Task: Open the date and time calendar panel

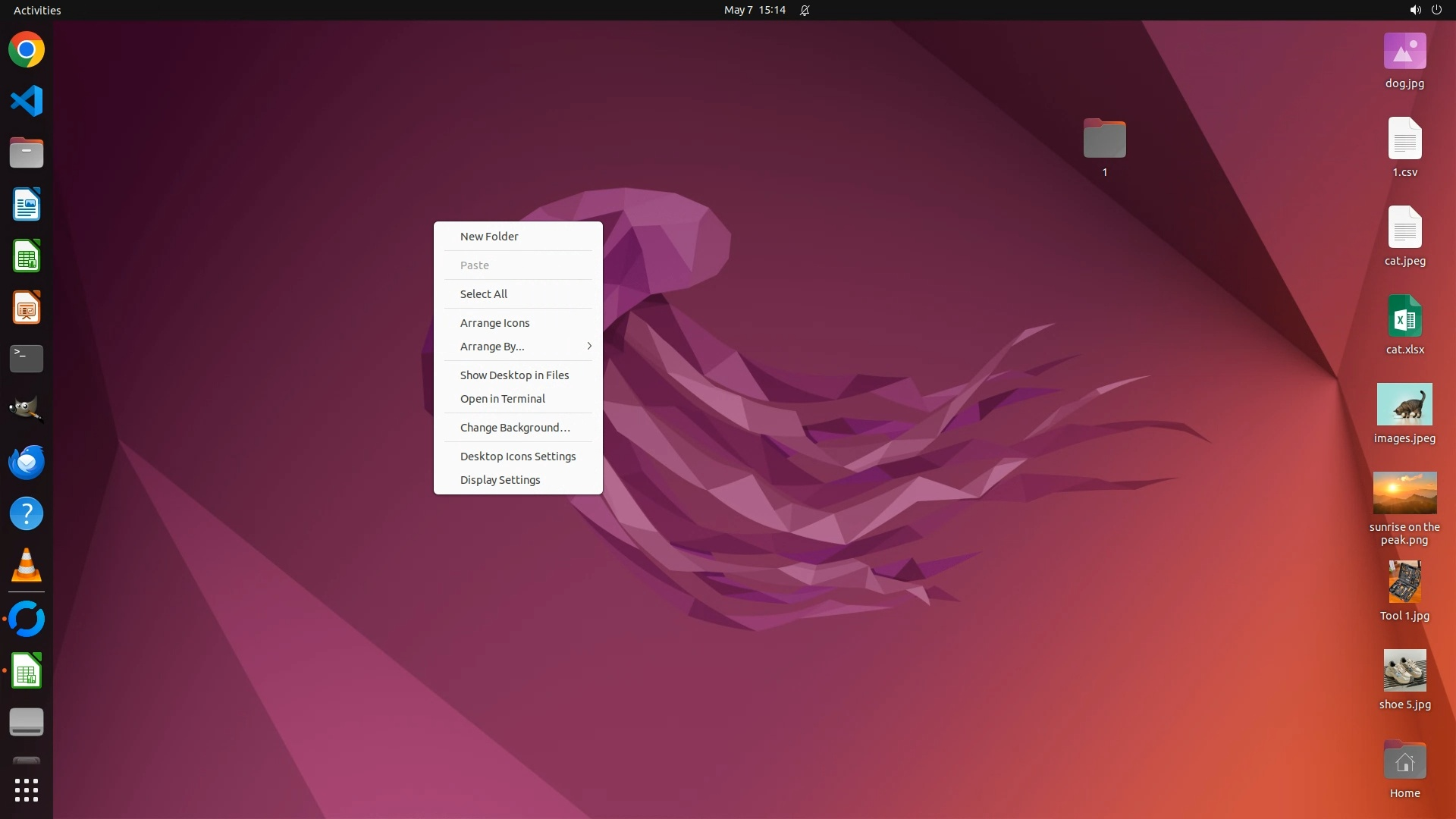Action: coord(755,11)
